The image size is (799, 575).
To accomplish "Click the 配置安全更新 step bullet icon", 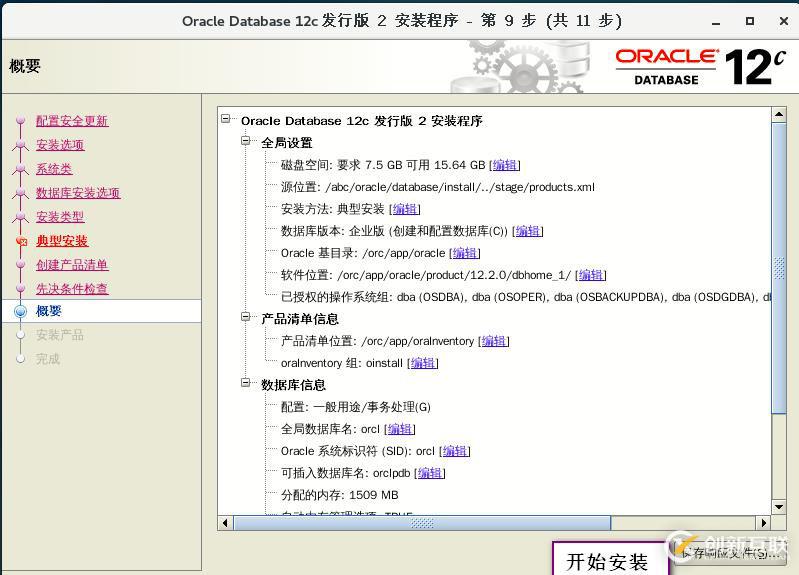I will coord(20,120).
